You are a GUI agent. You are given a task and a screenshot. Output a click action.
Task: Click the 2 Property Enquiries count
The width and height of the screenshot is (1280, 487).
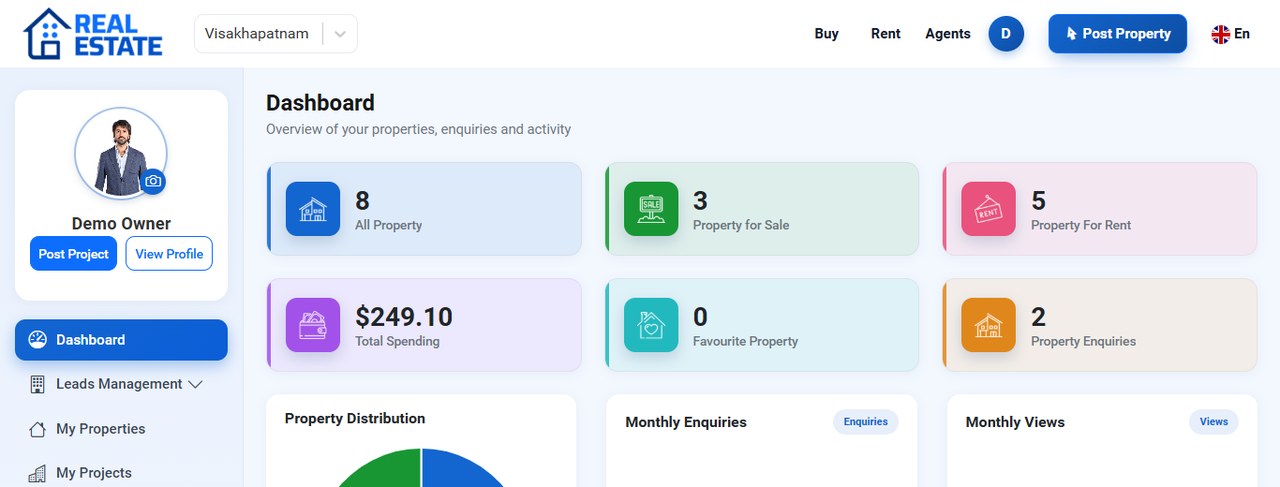(1038, 317)
